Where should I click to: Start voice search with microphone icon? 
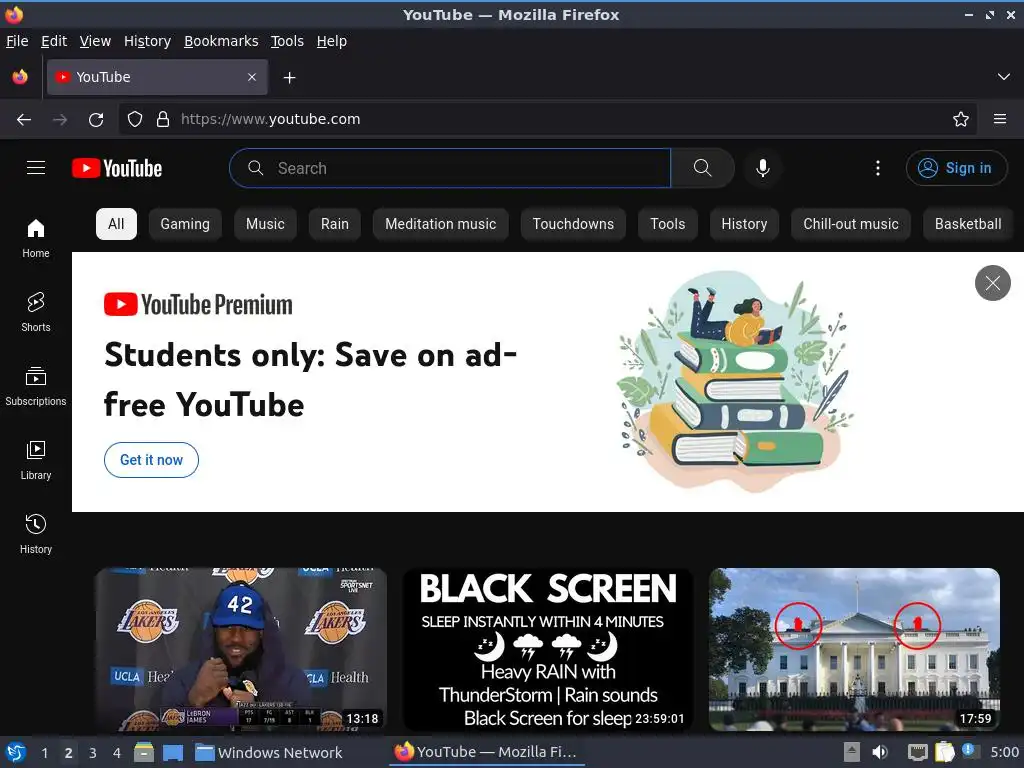762,168
